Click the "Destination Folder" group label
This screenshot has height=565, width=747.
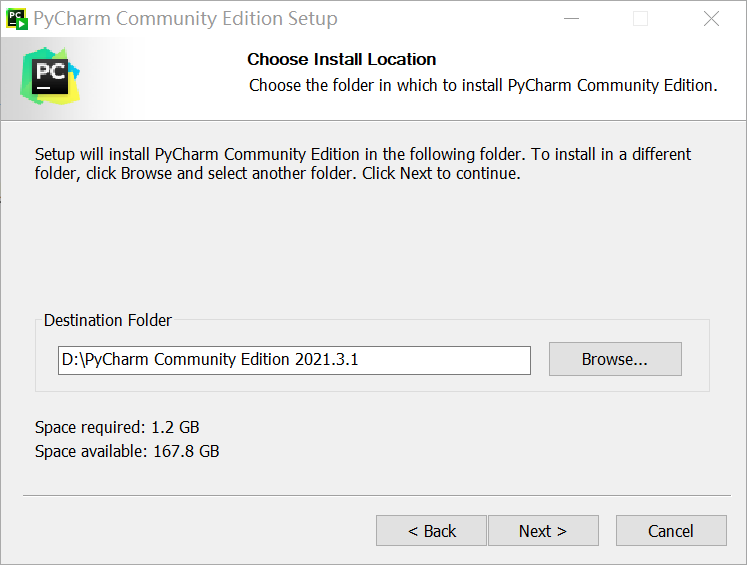(x=108, y=321)
